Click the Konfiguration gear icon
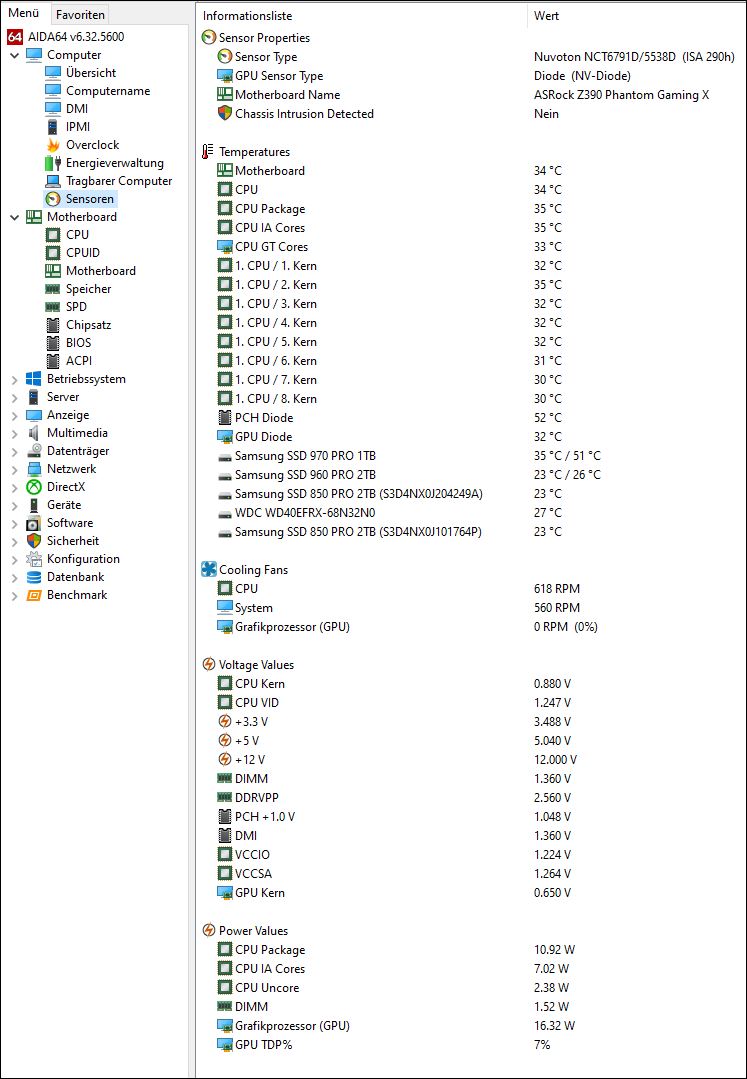This screenshot has height=1079, width=747. point(34,559)
